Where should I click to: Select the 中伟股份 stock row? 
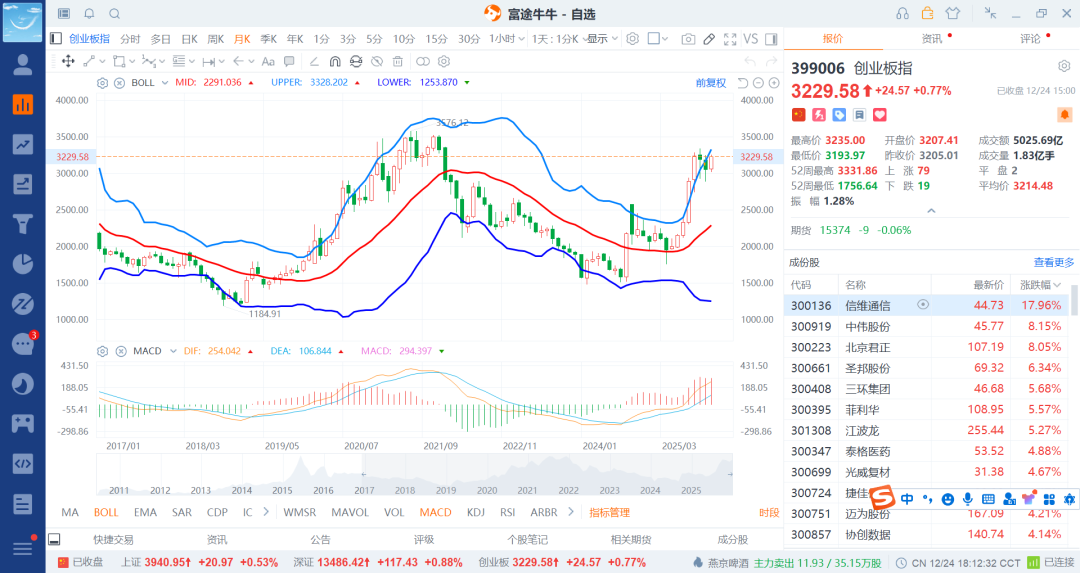[867, 326]
